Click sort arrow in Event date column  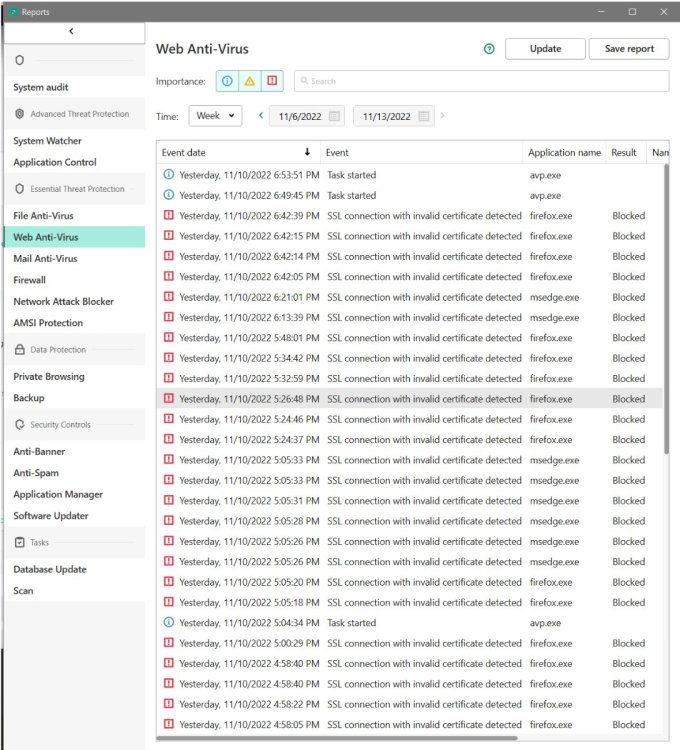pos(307,152)
